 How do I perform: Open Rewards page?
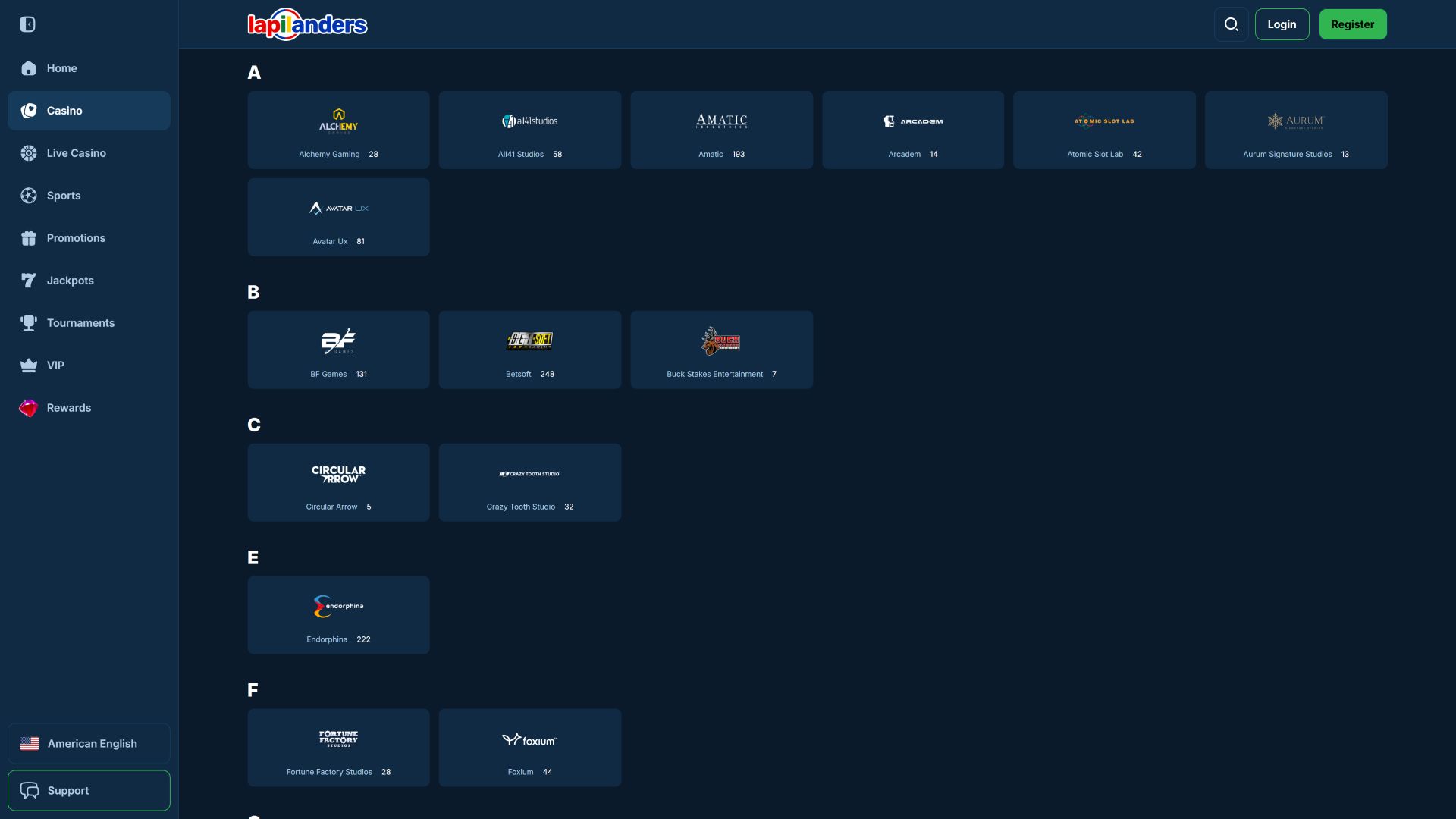(89, 408)
